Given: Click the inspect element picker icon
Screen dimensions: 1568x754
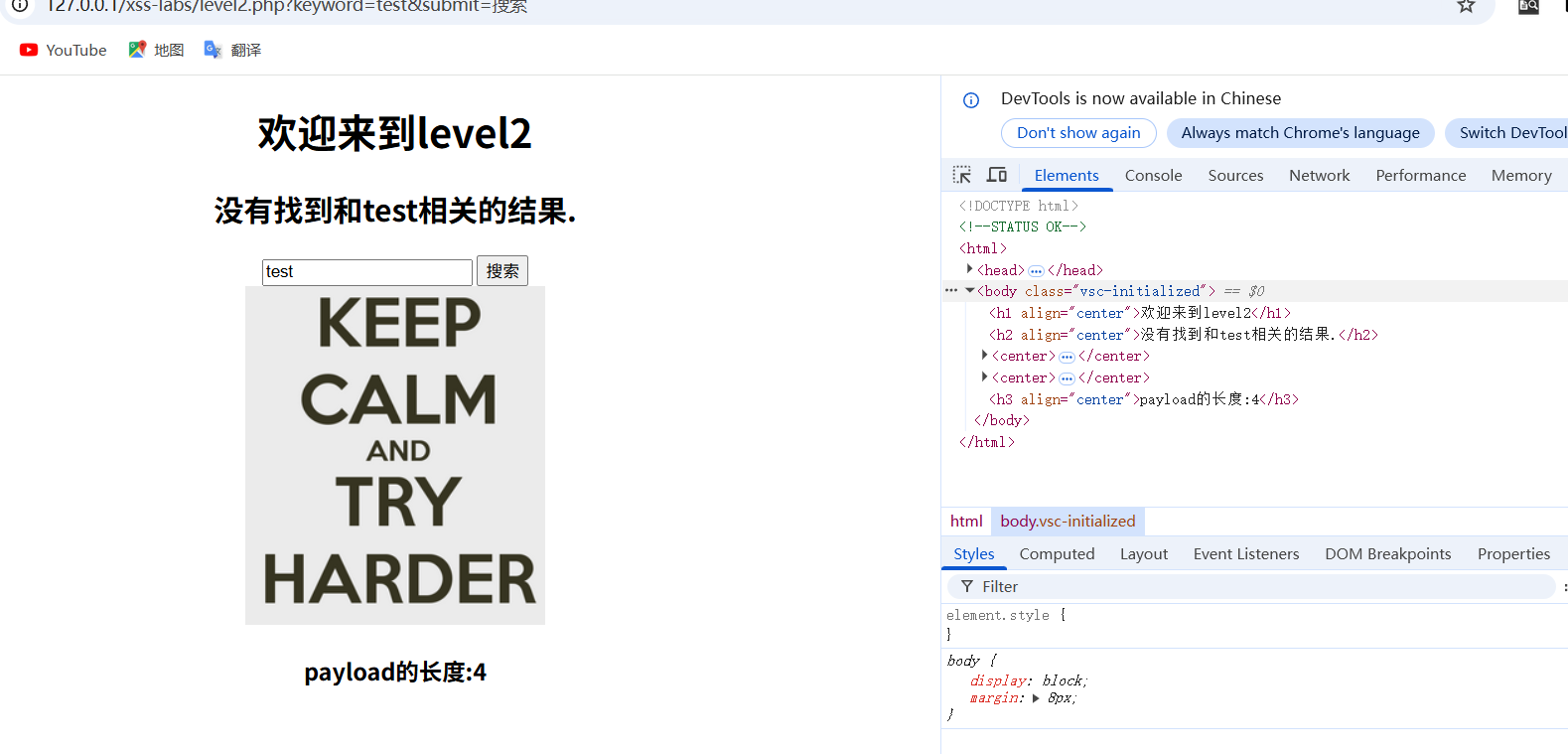Looking at the screenshot, I should [961, 175].
